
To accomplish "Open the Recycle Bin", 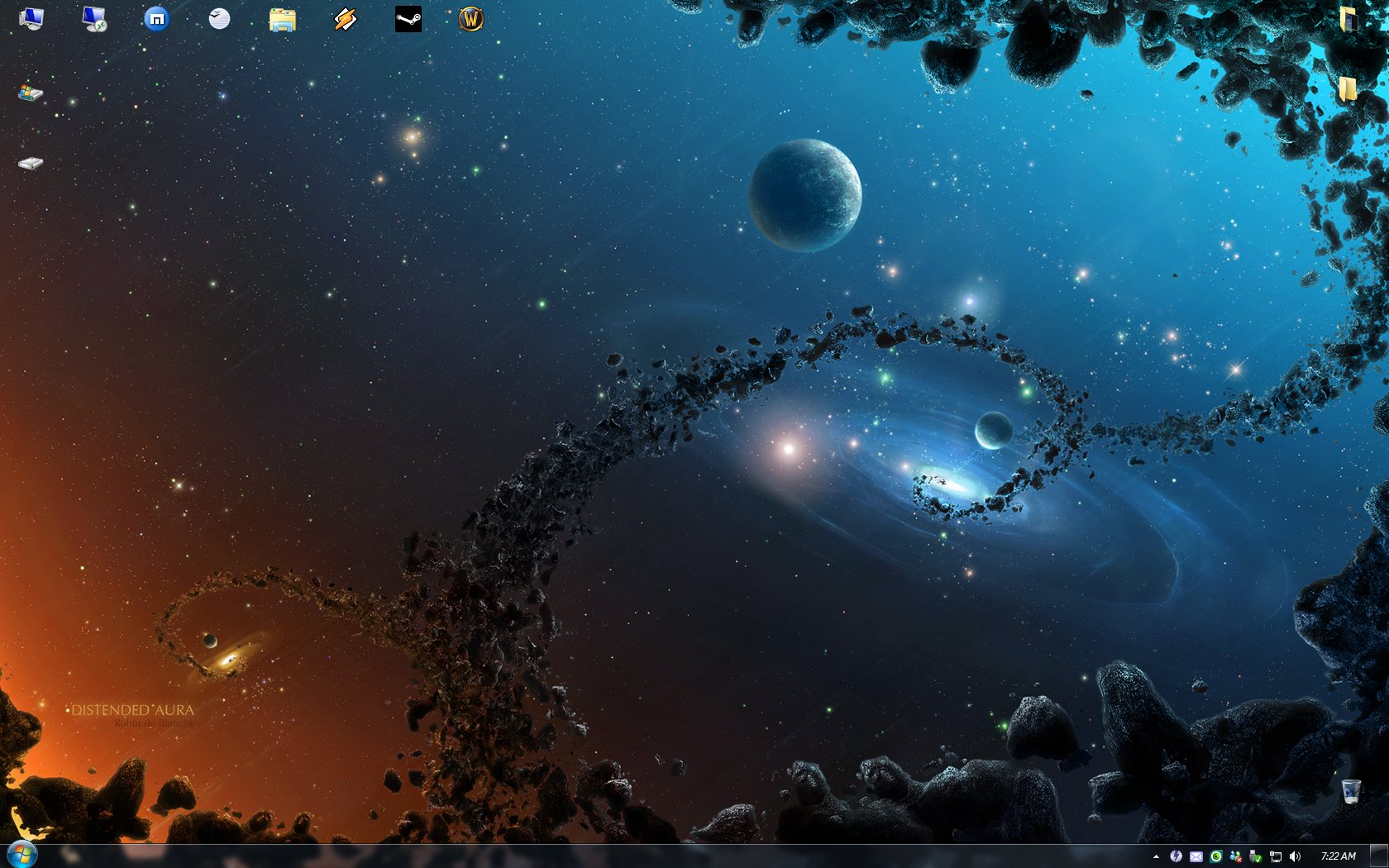I will pos(1351,791).
